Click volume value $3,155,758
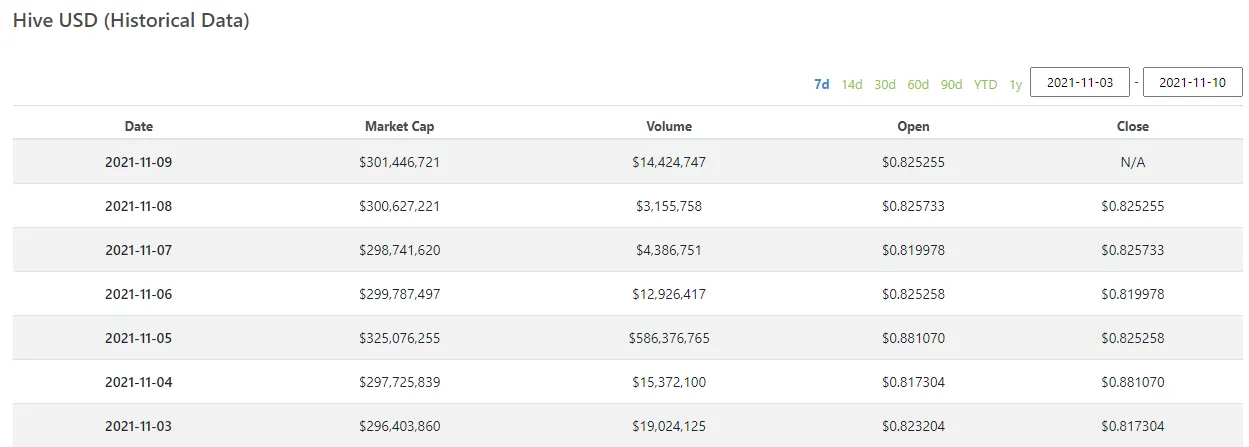 (x=669, y=206)
